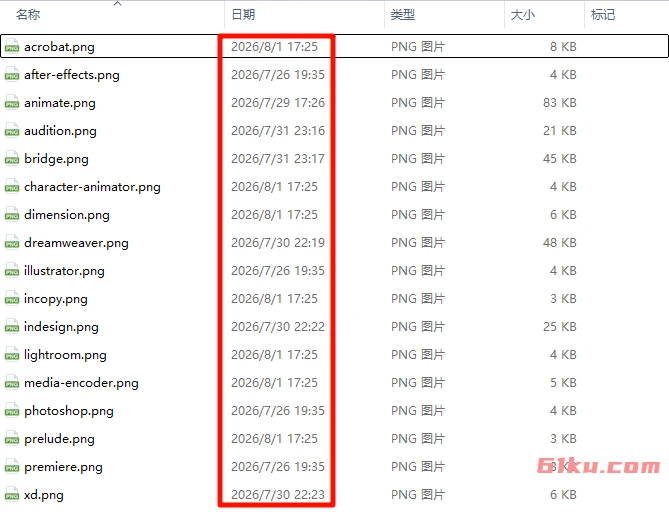Image resolution: width=669 pixels, height=516 pixels.
Task: Select the file name incopy.png
Action: tap(56, 299)
